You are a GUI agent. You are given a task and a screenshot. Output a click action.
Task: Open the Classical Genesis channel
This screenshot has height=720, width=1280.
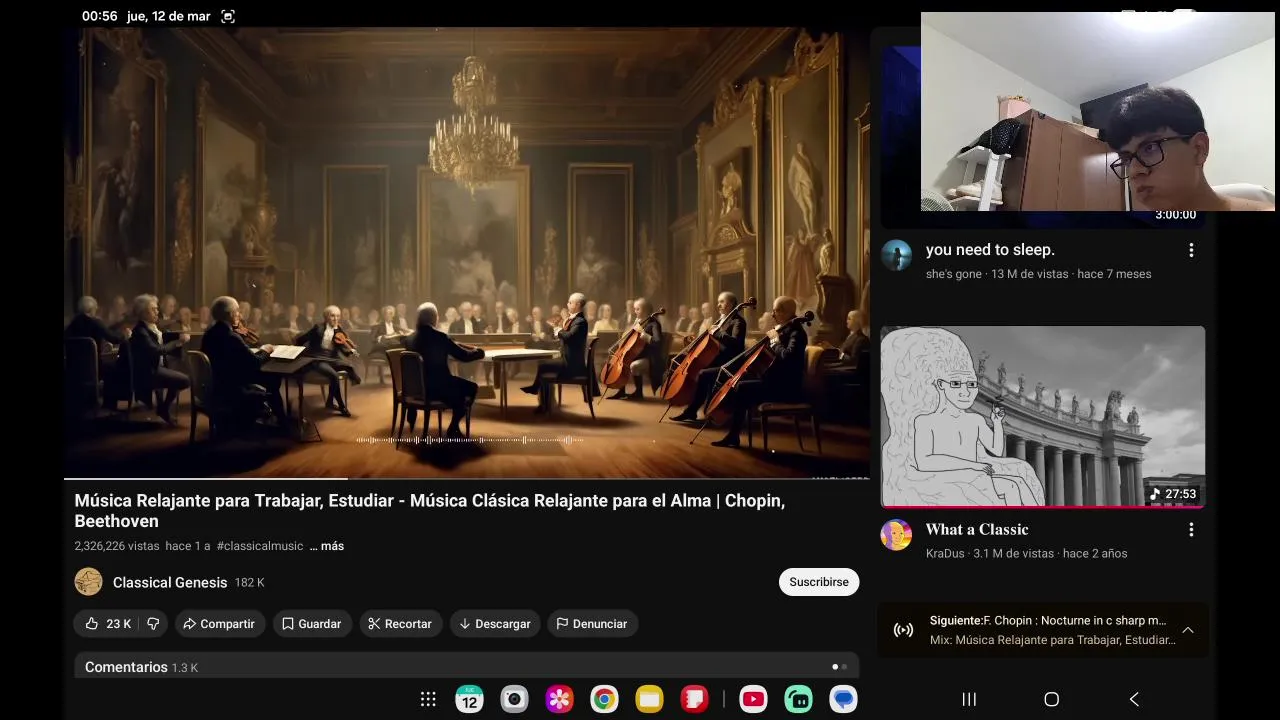point(170,582)
